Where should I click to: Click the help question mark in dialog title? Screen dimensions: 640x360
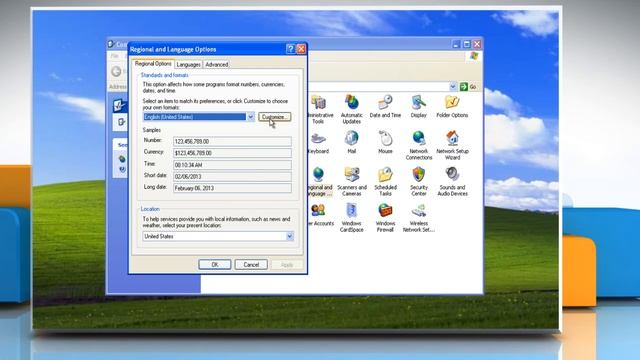pos(290,49)
